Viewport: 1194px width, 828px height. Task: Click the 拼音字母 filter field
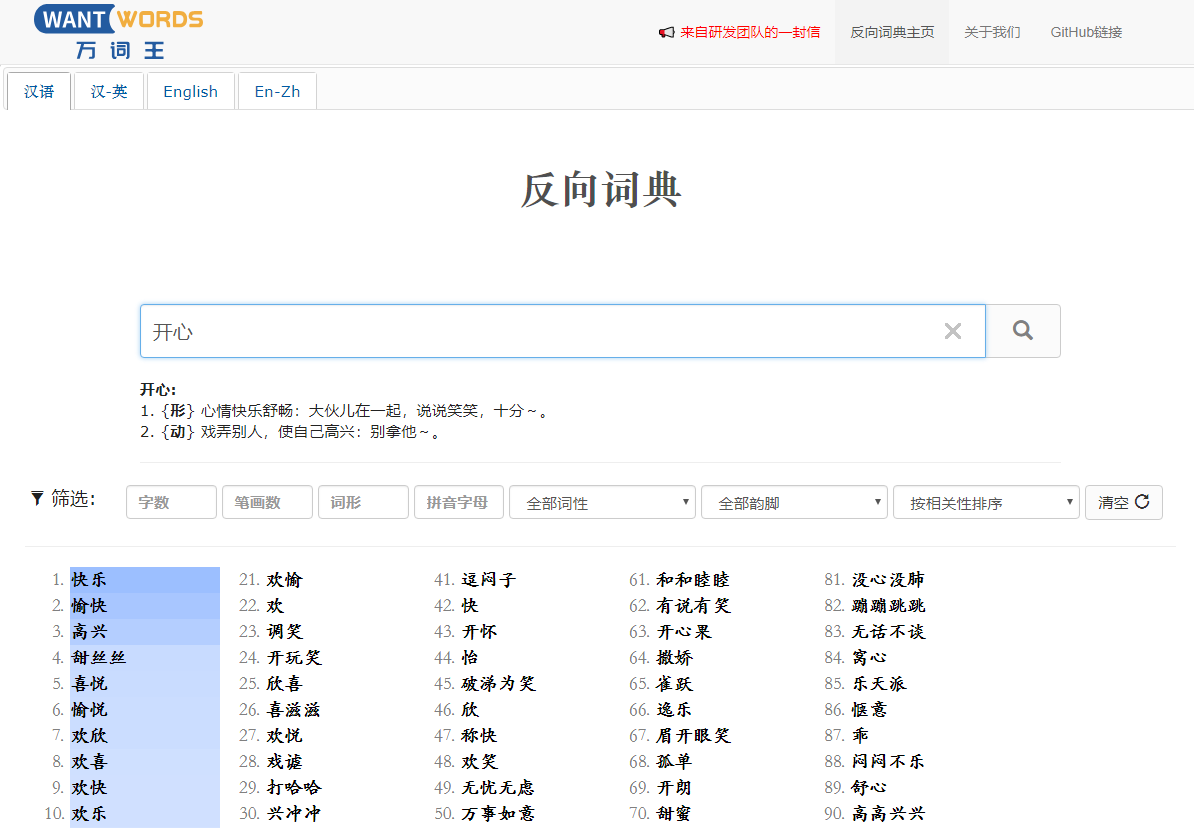(x=458, y=503)
